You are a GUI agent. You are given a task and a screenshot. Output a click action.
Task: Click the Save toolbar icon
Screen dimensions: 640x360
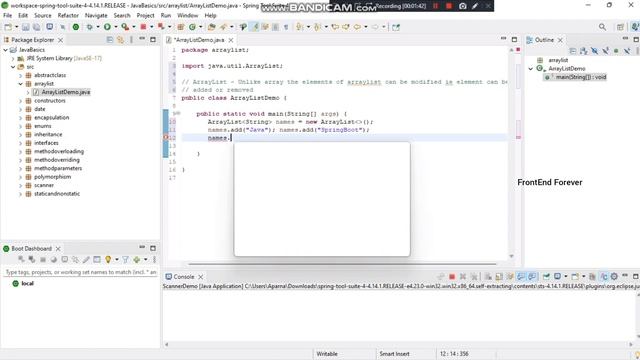[x=26, y=27]
